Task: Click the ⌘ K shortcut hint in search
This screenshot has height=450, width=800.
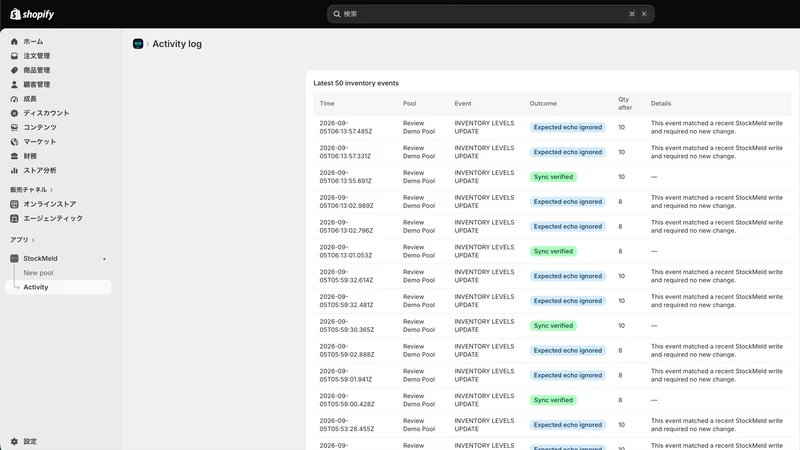Action: (638, 14)
